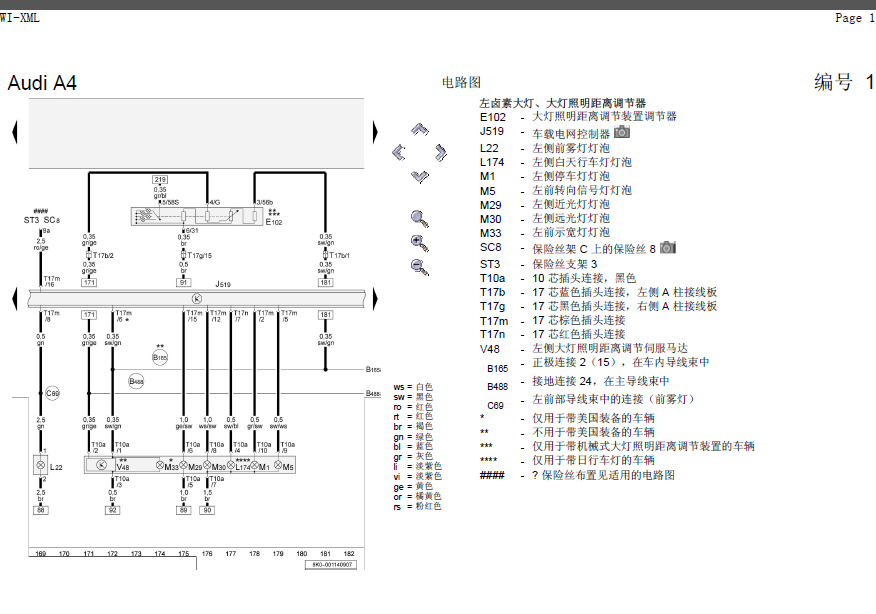Select M29 legend entry 左侧近光灯灯泡
This screenshot has width=876, height=614.
coord(570,204)
